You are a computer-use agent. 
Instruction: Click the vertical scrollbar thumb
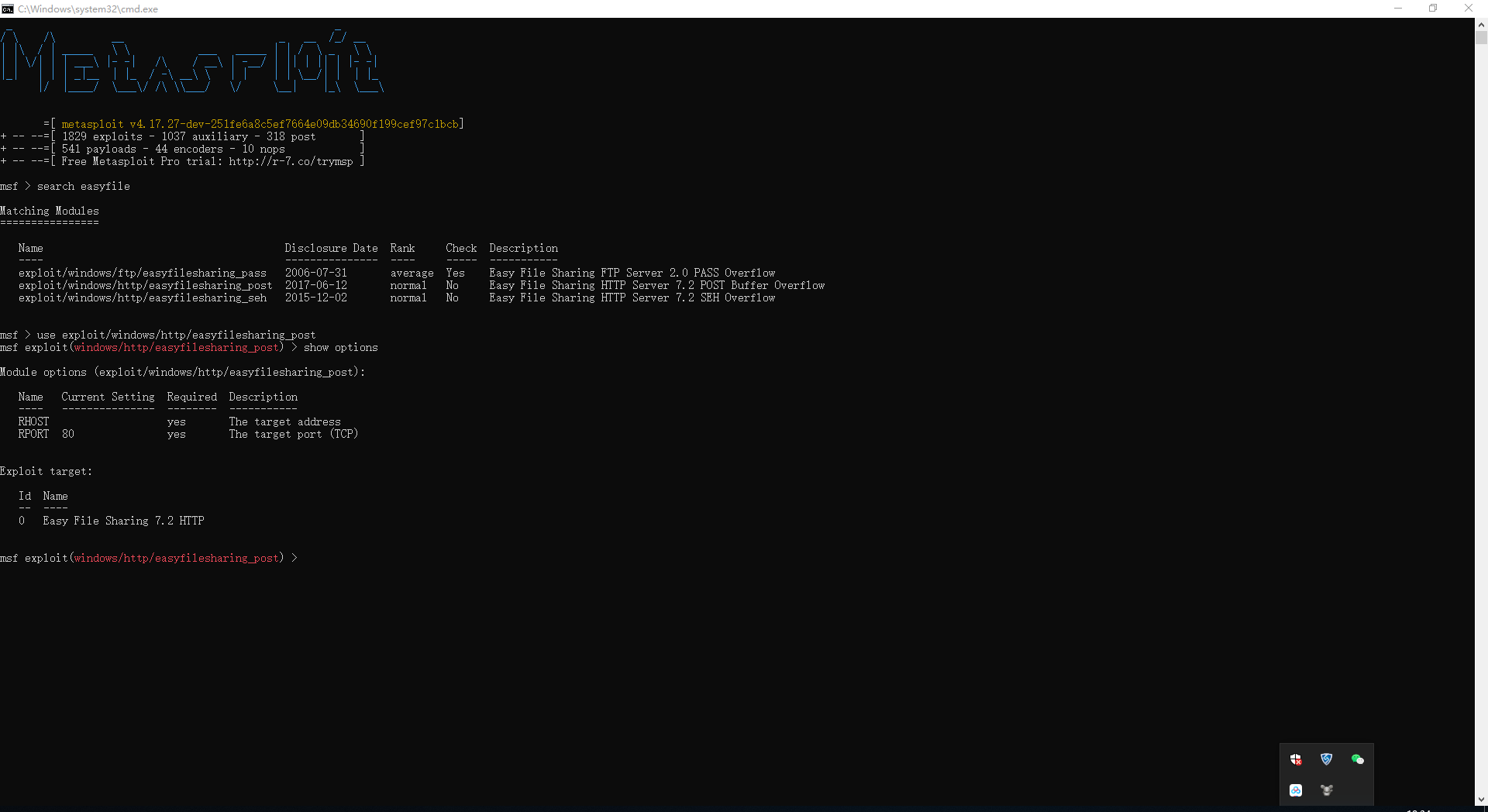(1481, 38)
